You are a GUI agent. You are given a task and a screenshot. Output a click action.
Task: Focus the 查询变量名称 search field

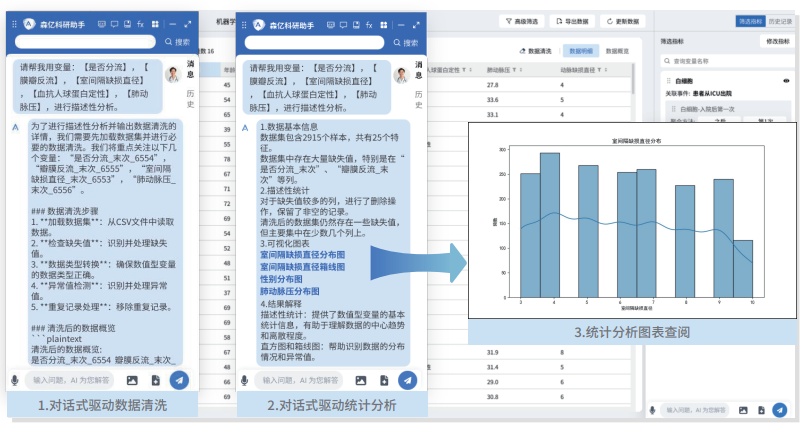click(x=727, y=61)
